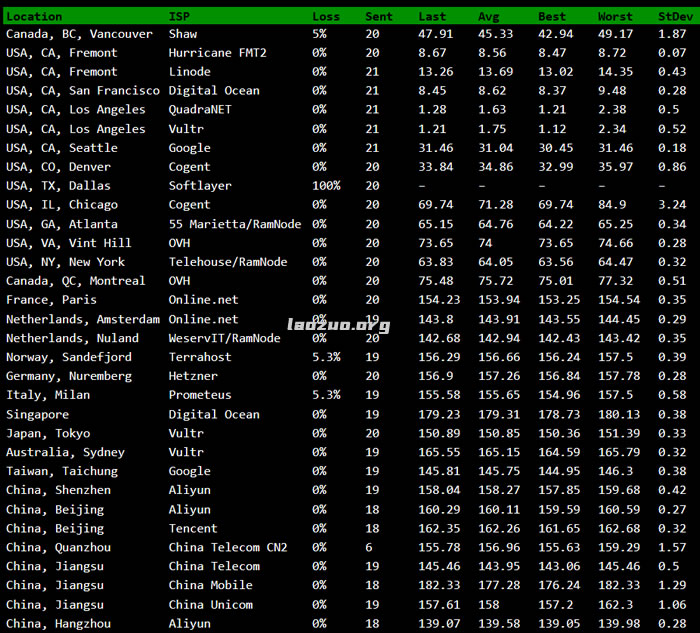700x633 pixels.
Task: Click the StDev column header
Action: pos(672,16)
